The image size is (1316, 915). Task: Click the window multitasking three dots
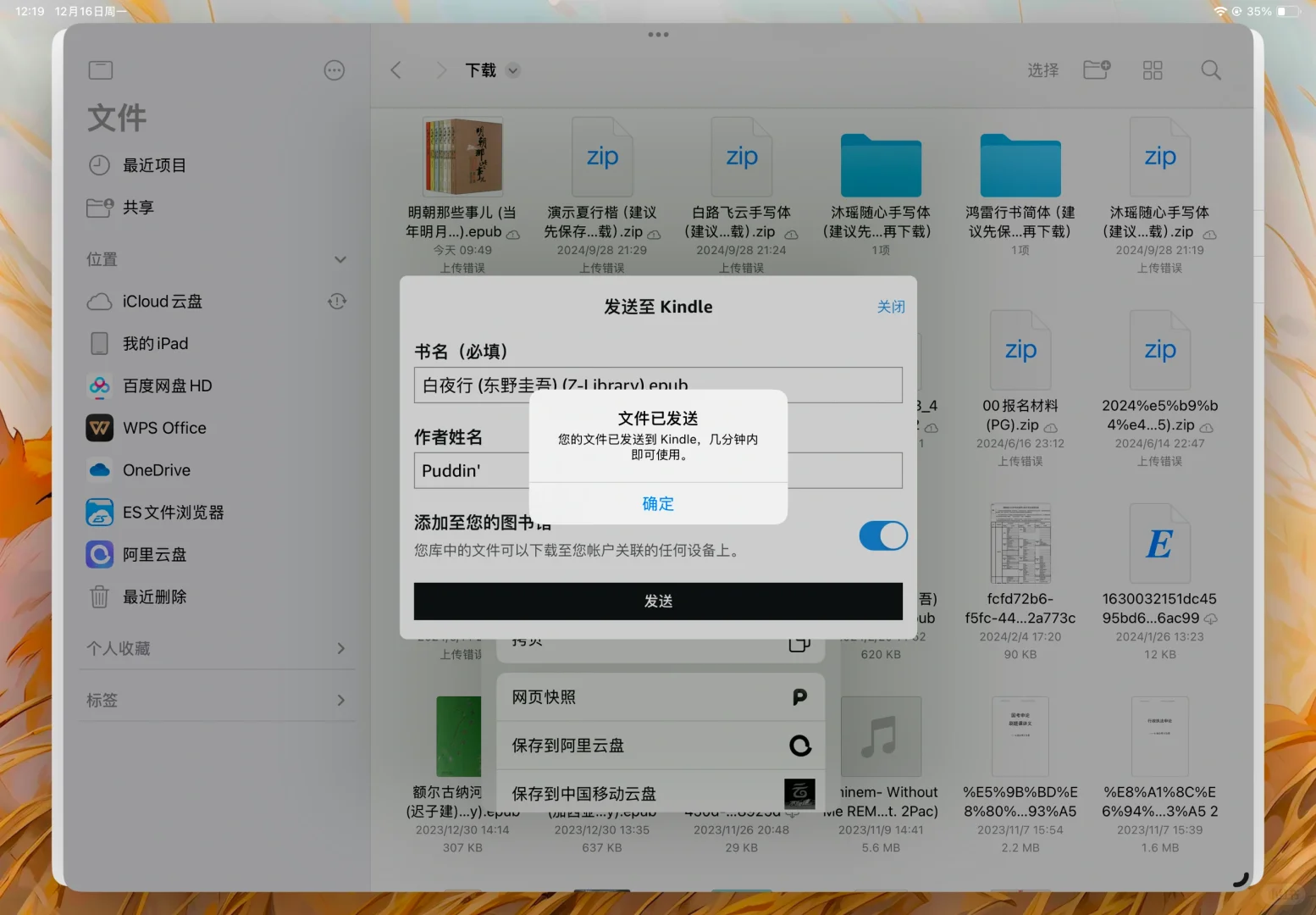[x=658, y=35]
